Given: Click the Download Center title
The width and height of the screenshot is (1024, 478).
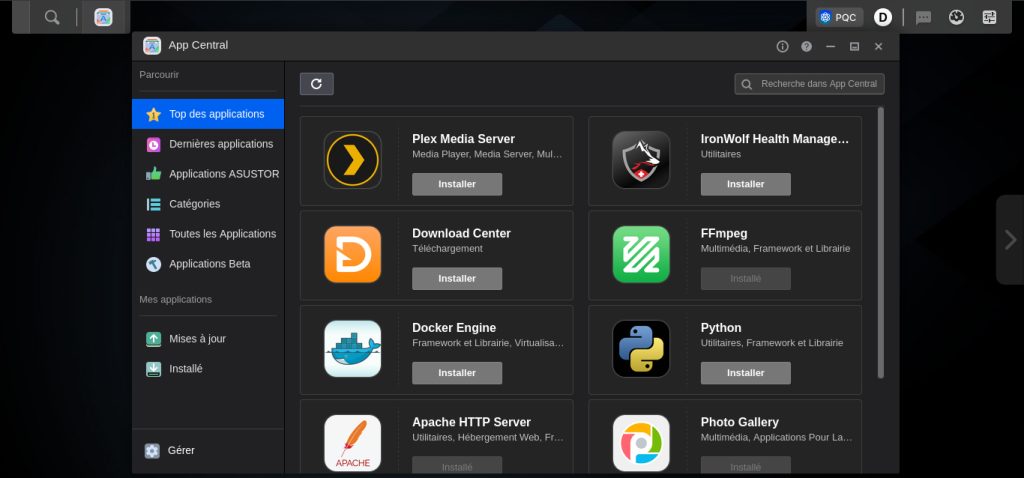Looking at the screenshot, I should 462,234.
